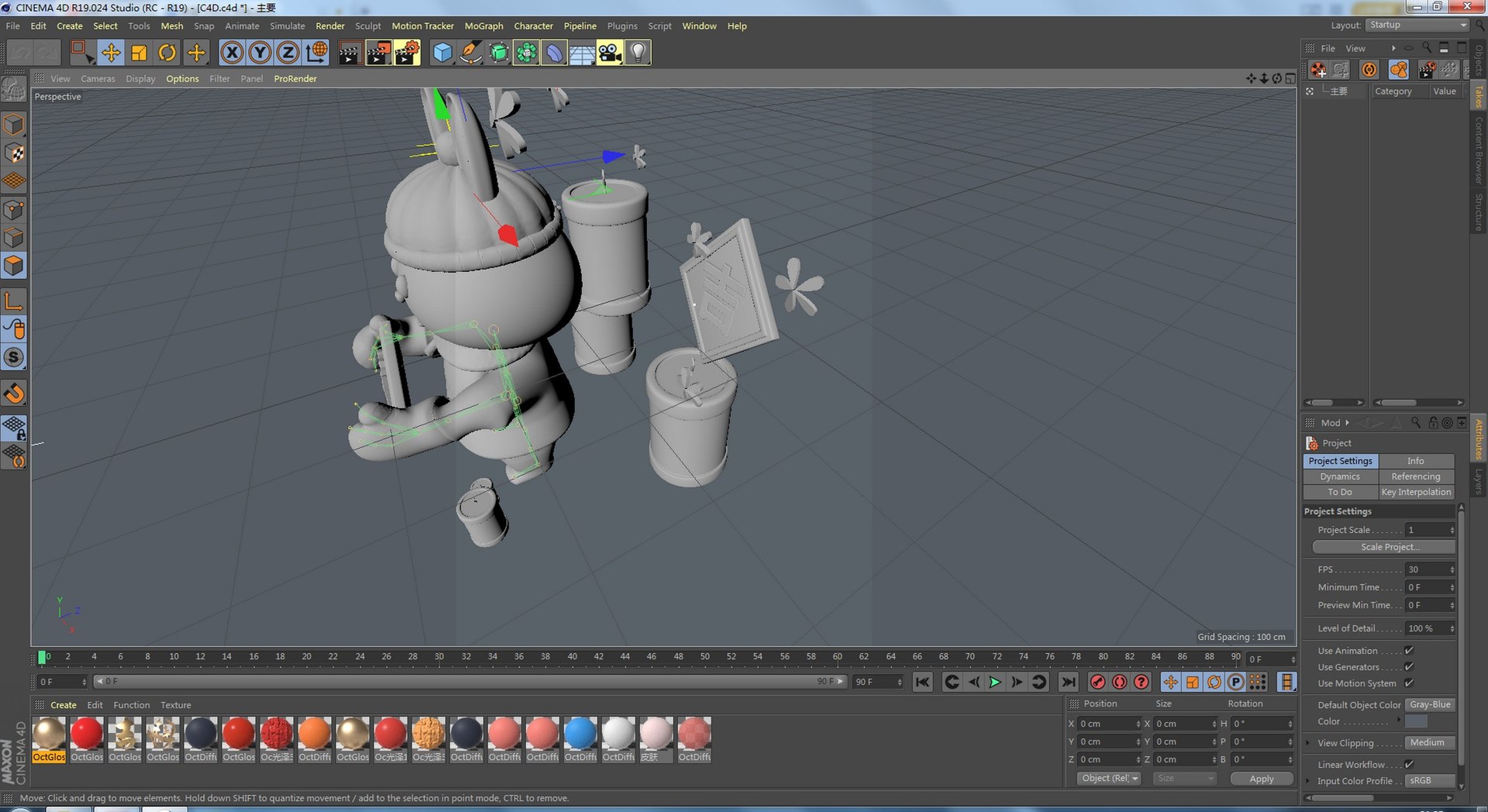This screenshot has height=812, width=1488.
Task: Open the MoGraph menu
Action: (484, 26)
